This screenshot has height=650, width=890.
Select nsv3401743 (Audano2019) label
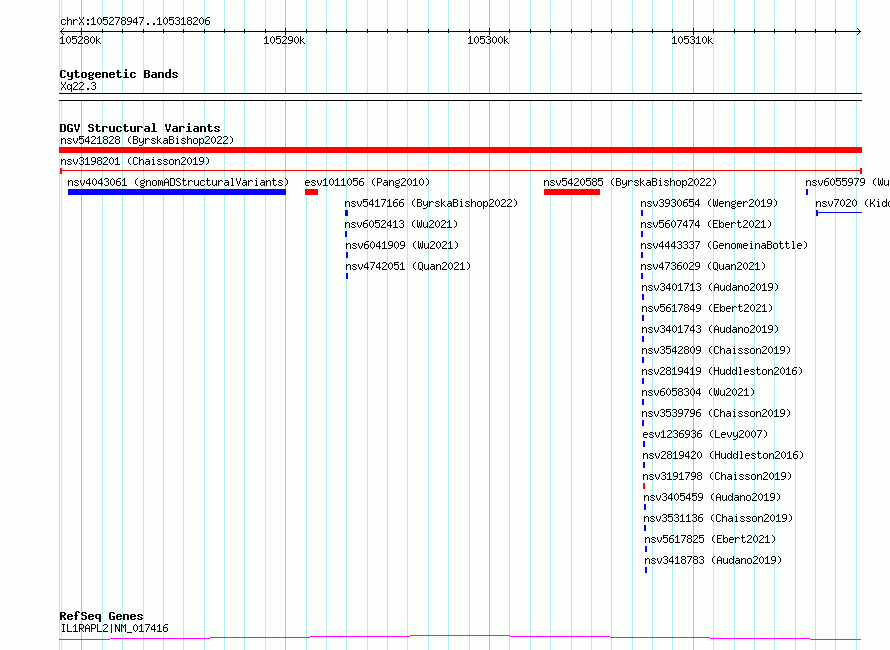coord(710,329)
